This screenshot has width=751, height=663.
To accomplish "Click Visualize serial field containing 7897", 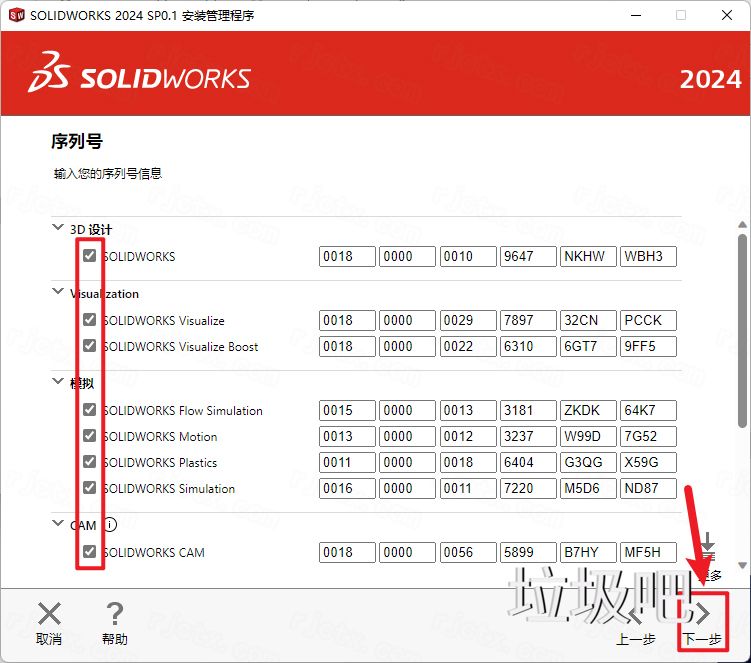I will [x=528, y=320].
